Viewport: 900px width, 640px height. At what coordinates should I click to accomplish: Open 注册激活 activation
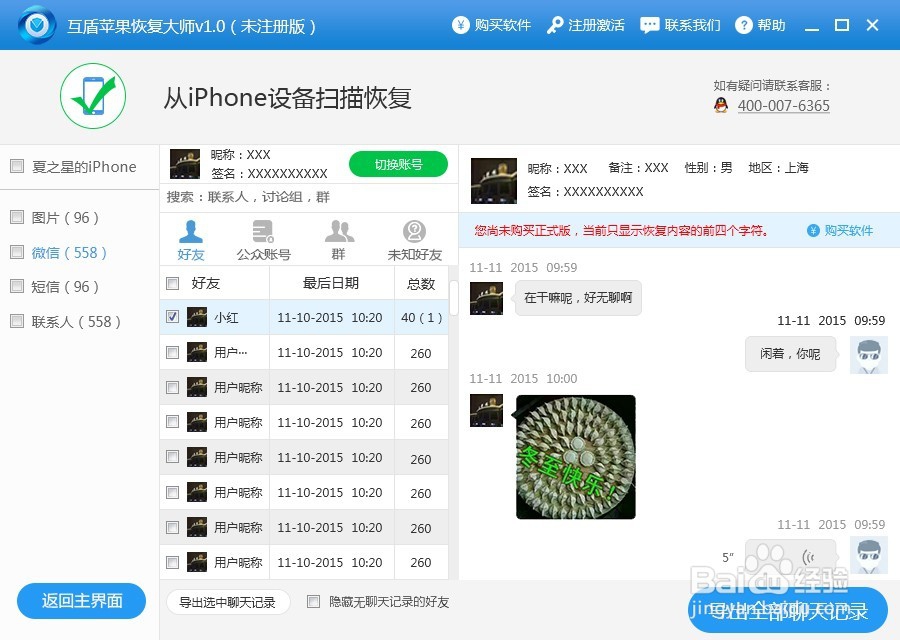585,25
